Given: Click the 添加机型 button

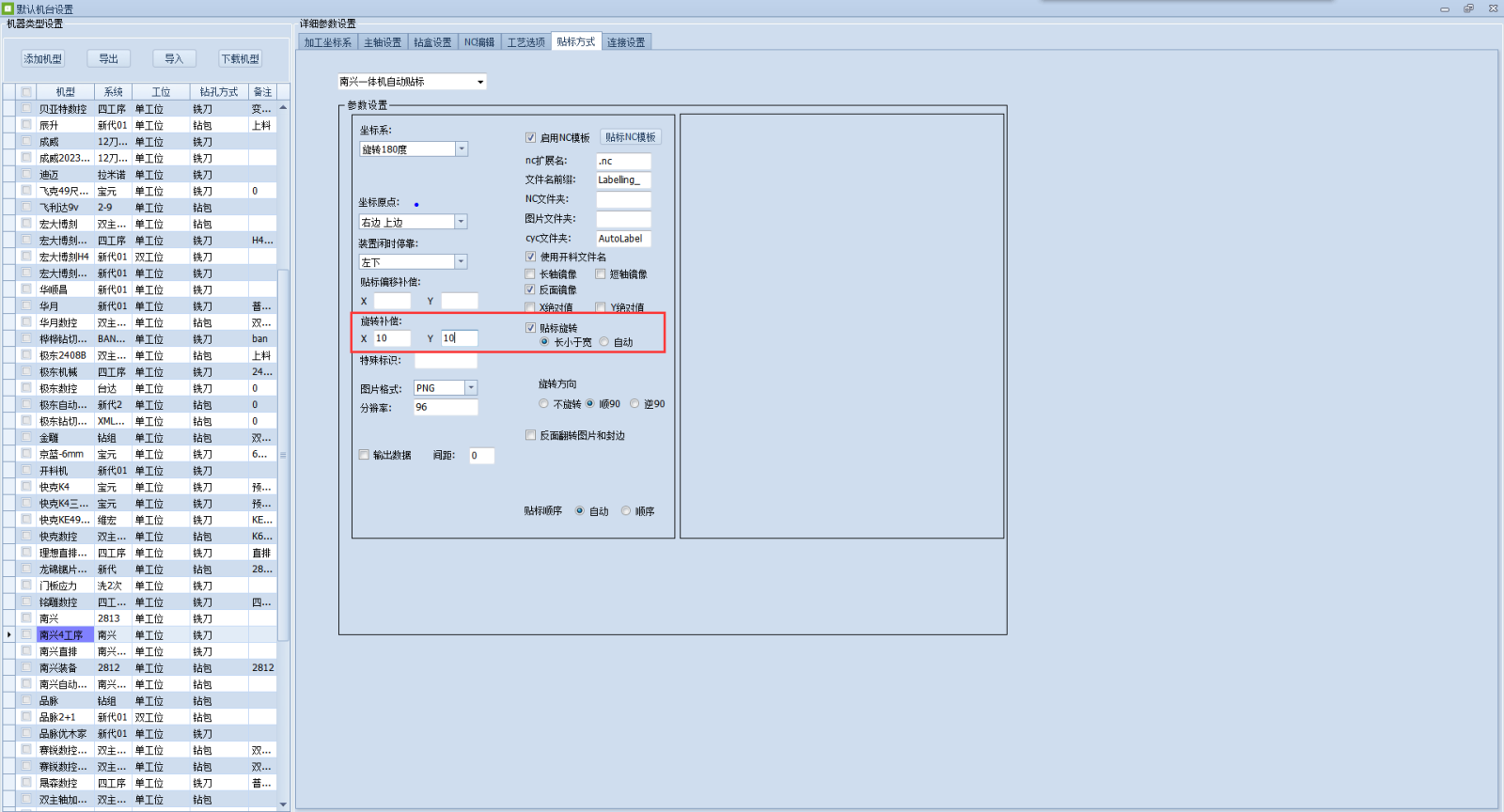Looking at the screenshot, I should [43, 58].
